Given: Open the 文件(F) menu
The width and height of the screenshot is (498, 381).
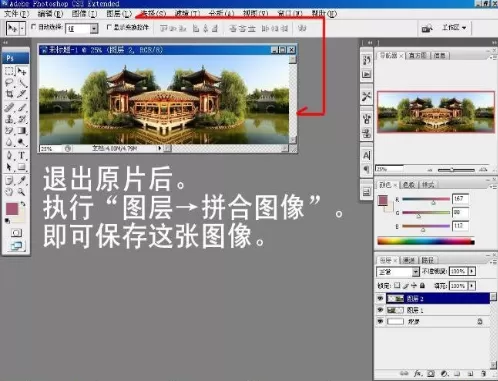Looking at the screenshot, I should (16, 14).
